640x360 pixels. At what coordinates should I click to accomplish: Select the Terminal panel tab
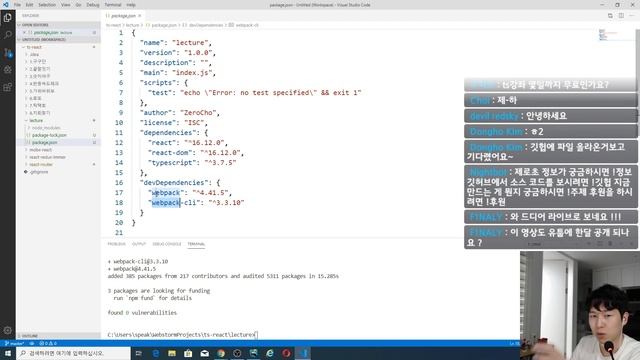coord(196,244)
